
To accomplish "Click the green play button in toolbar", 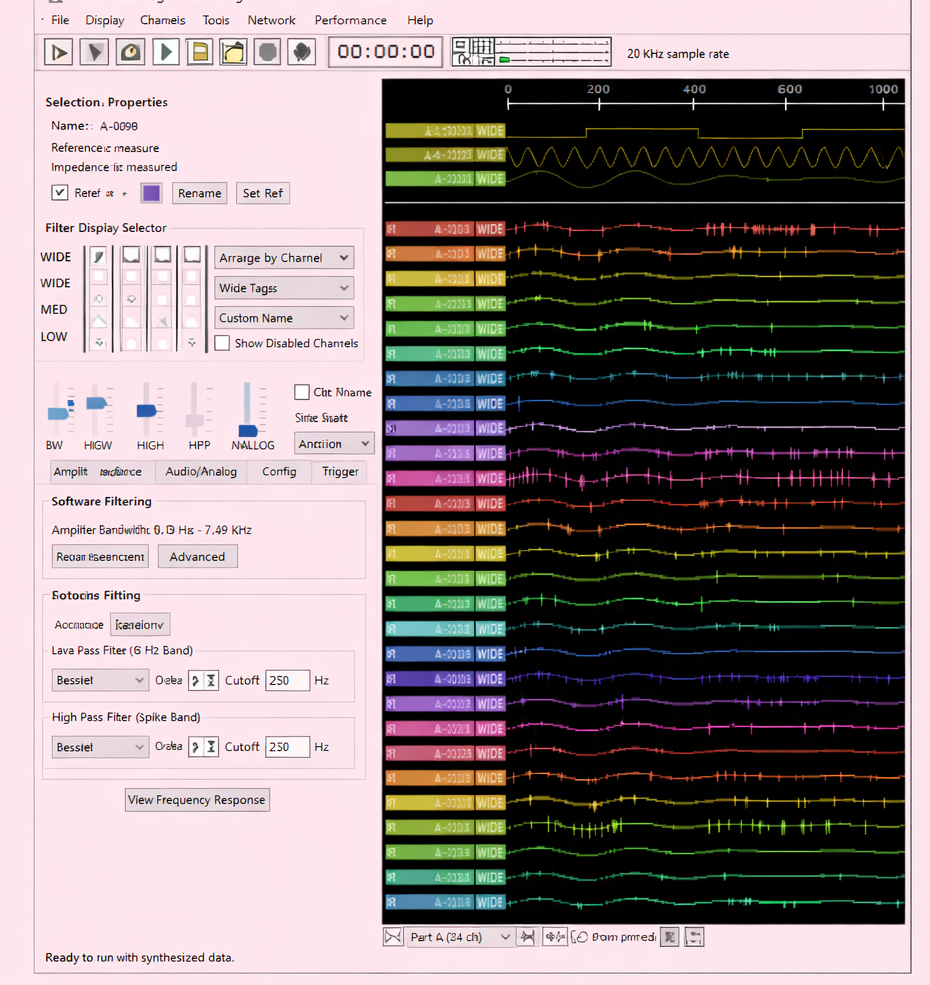I will (165, 52).
